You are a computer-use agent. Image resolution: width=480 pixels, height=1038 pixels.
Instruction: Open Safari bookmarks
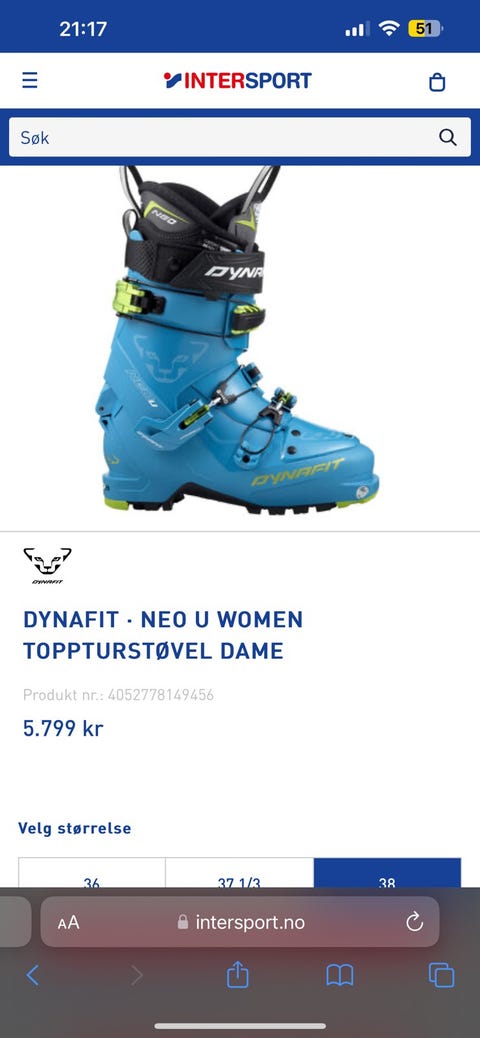340,975
